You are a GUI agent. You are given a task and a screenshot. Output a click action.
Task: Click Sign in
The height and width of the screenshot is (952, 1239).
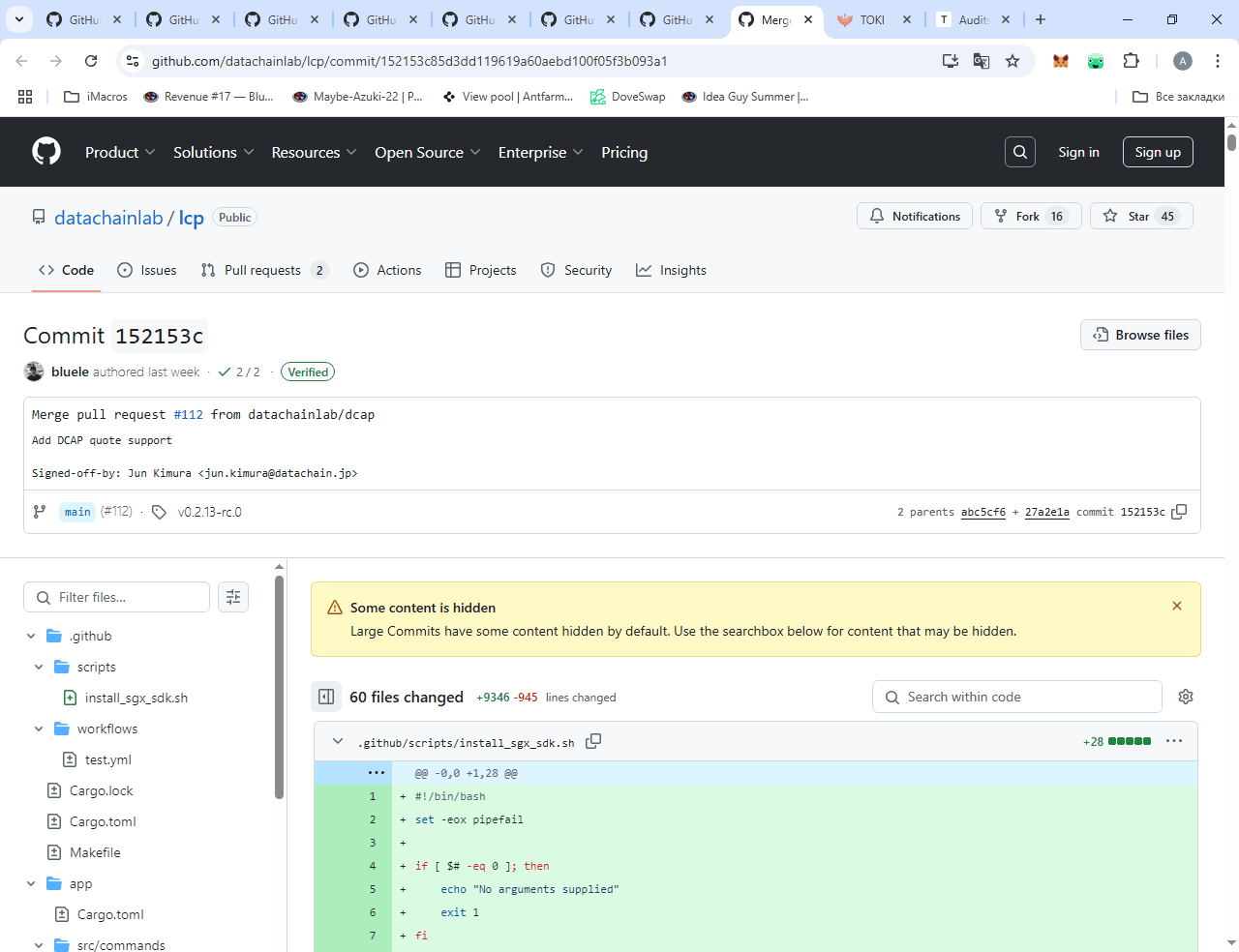(1078, 152)
